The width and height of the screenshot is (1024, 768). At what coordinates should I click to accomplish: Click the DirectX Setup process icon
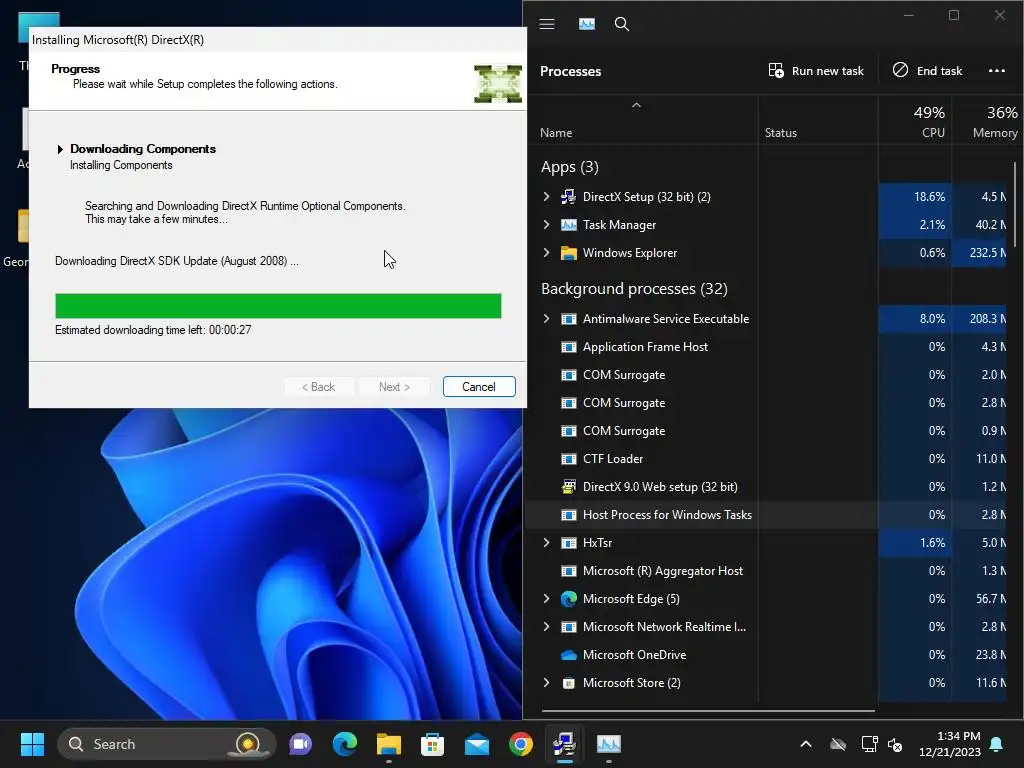[569, 197]
